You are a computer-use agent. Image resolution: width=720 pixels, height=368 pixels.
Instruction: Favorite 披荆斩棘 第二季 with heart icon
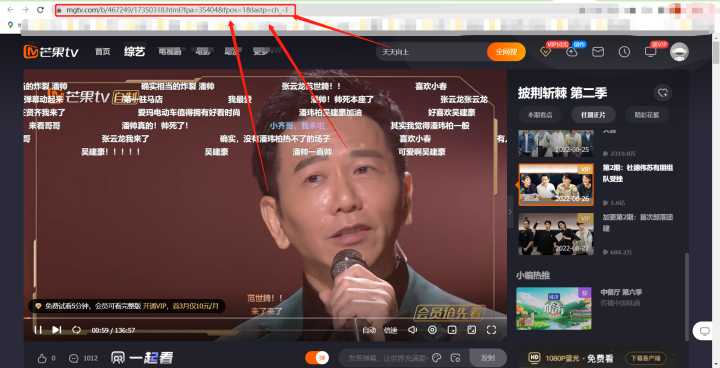pos(663,93)
